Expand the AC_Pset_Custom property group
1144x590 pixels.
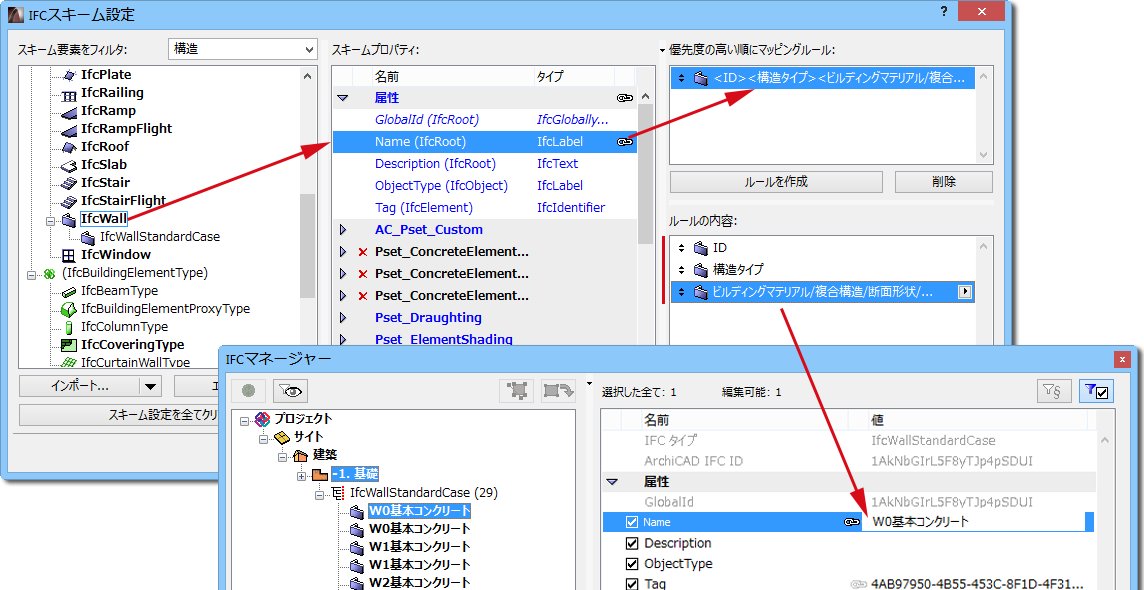pyautogui.click(x=344, y=230)
